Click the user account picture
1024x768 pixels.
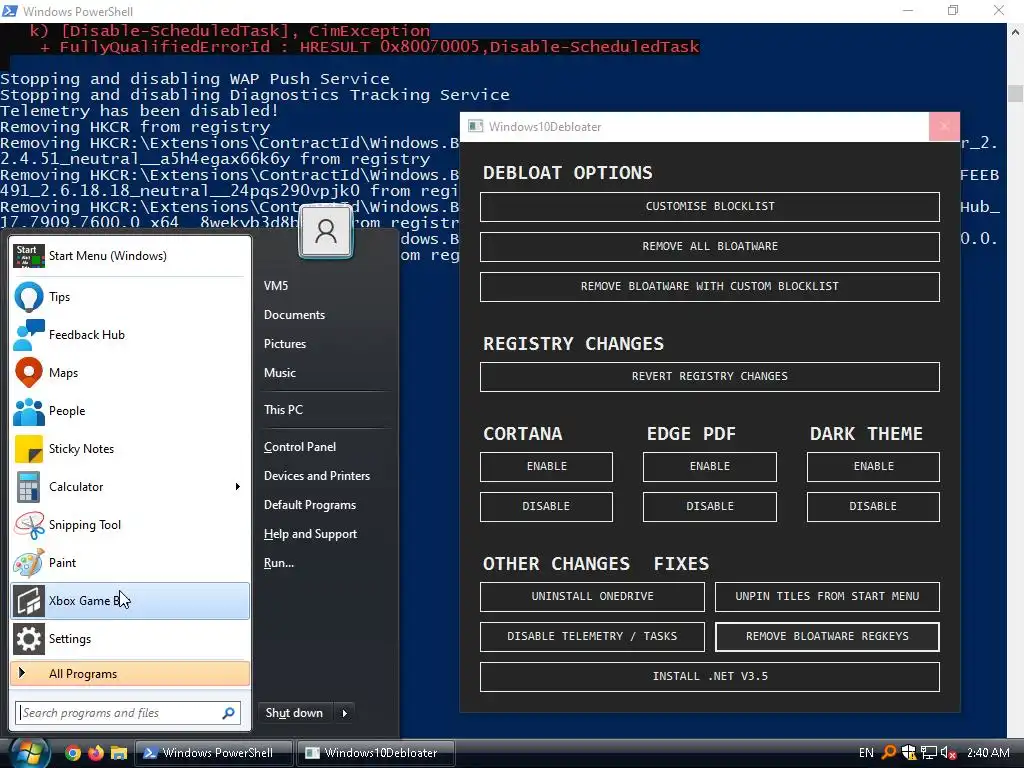[326, 232]
